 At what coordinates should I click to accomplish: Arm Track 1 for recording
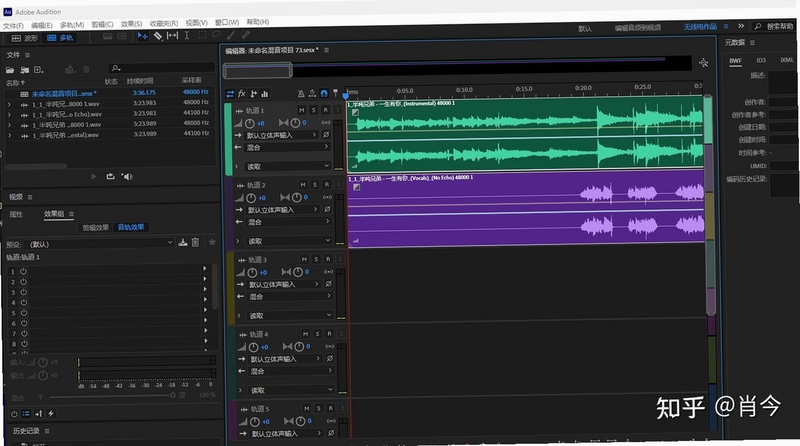(326, 110)
